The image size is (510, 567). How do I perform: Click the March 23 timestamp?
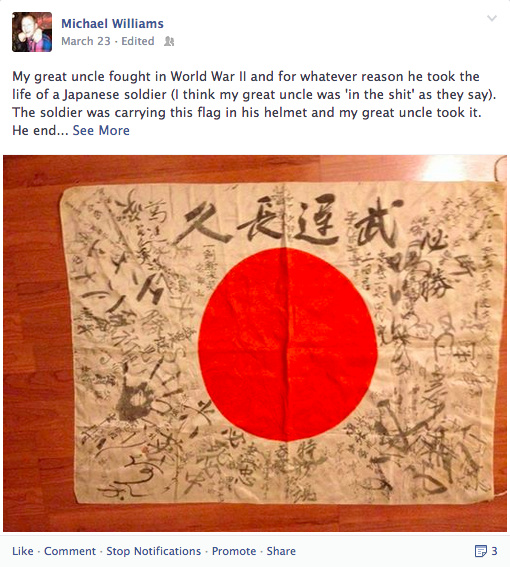pos(86,41)
